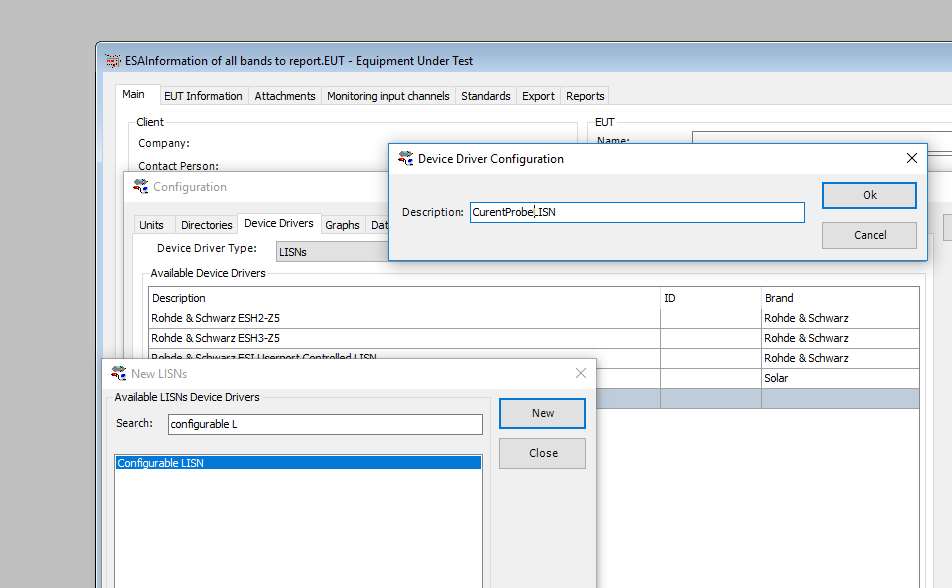Select the Rohde & Schwarz ESH2-Z5 row

click(x=400, y=318)
